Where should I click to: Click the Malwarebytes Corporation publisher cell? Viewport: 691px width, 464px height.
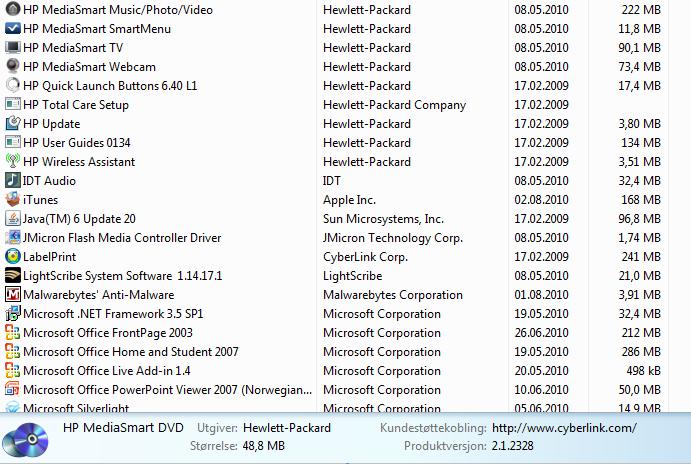(393, 295)
